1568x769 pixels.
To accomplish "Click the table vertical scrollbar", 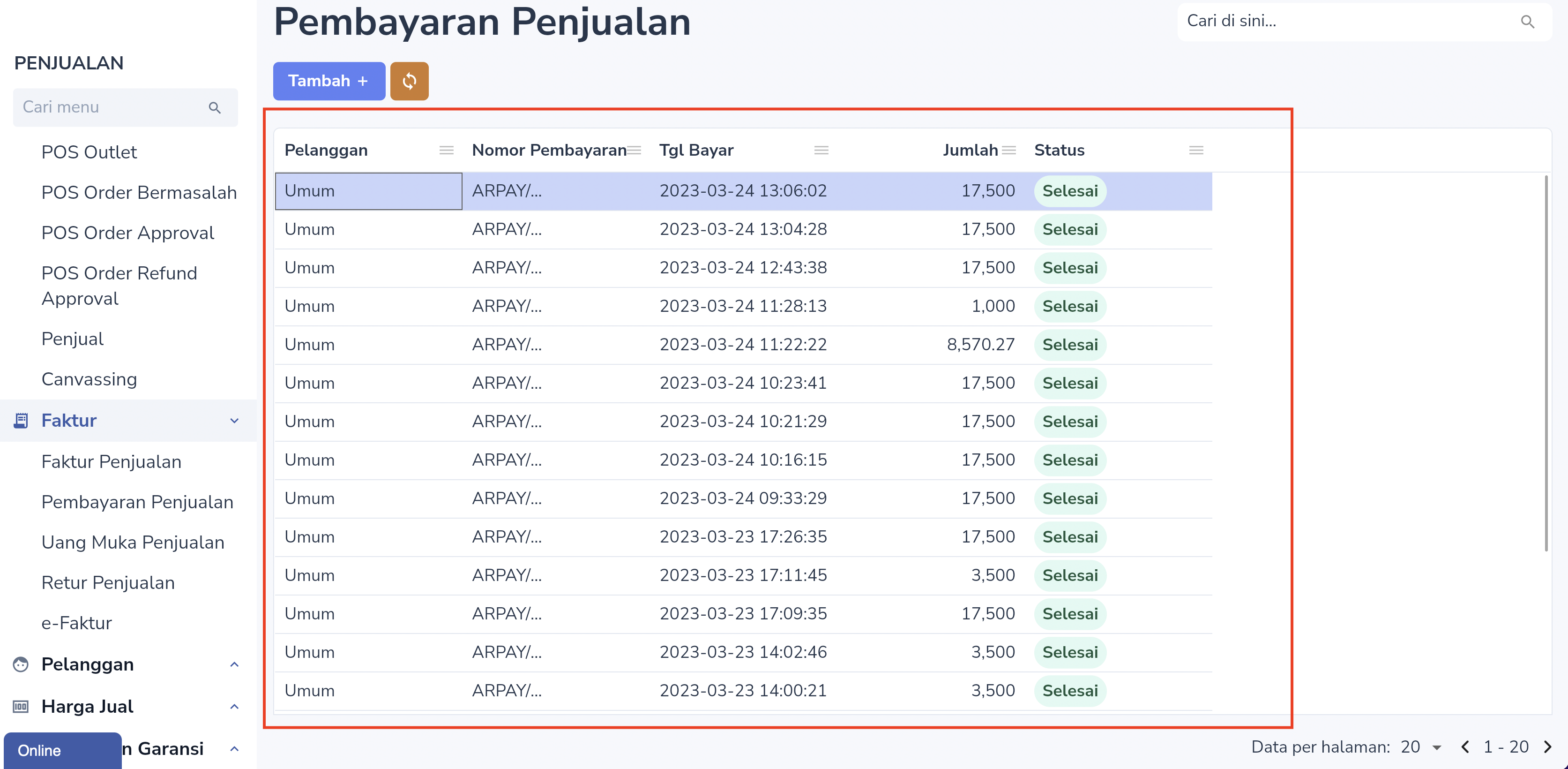I will (1546, 364).
